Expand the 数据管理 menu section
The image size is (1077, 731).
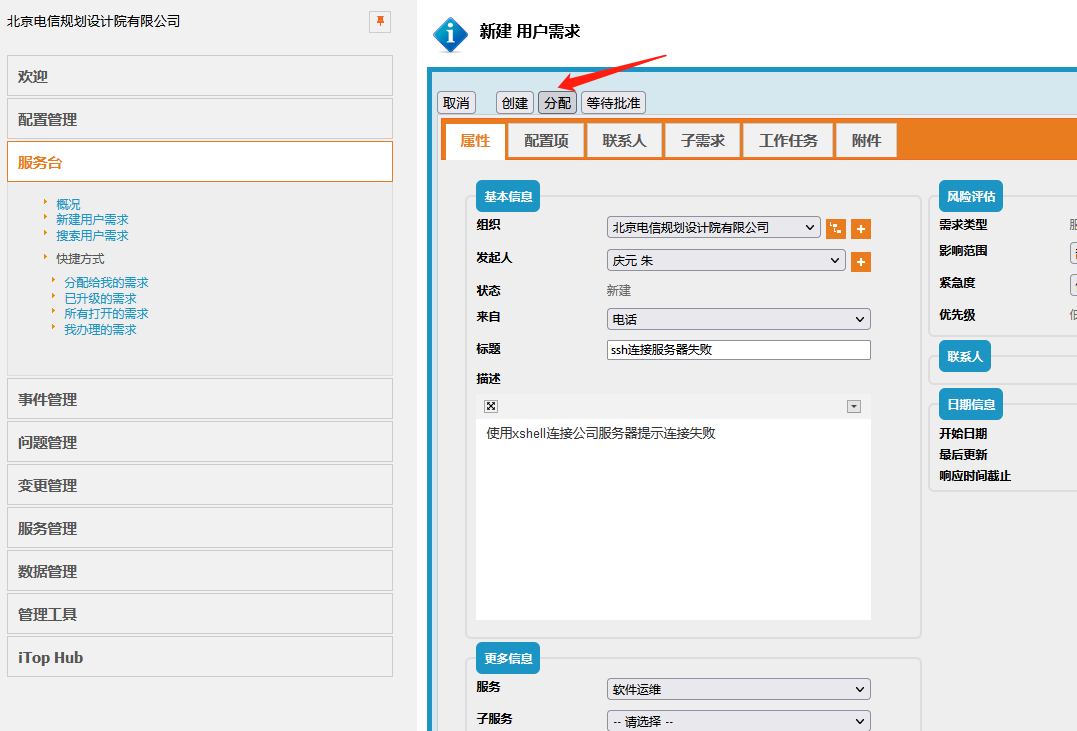click(200, 571)
